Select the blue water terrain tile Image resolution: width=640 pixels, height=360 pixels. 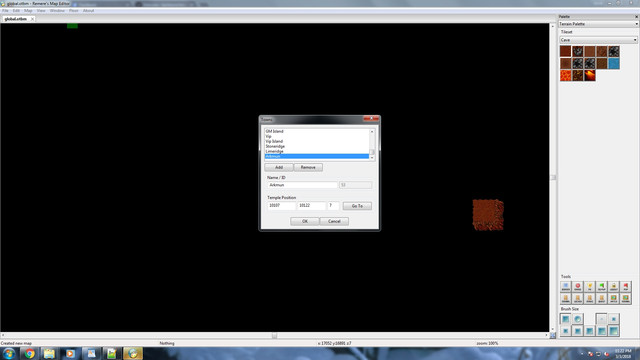[613, 63]
